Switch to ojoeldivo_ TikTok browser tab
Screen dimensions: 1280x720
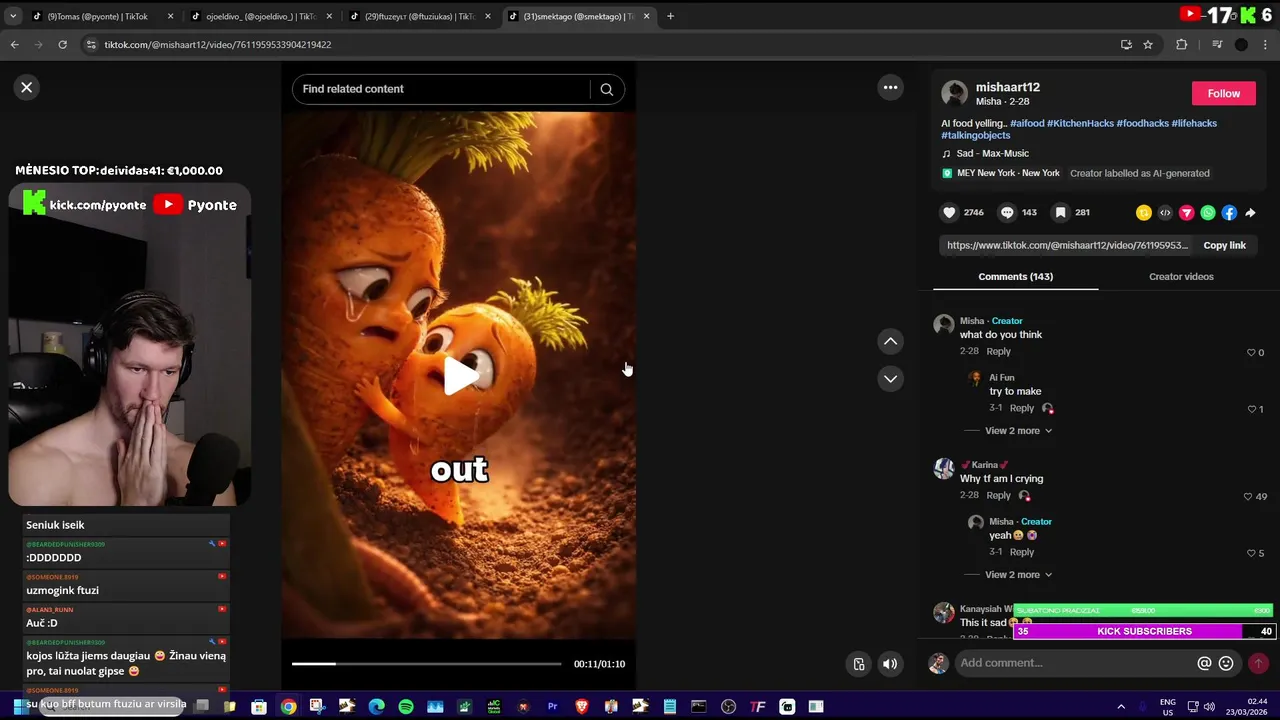(x=260, y=16)
